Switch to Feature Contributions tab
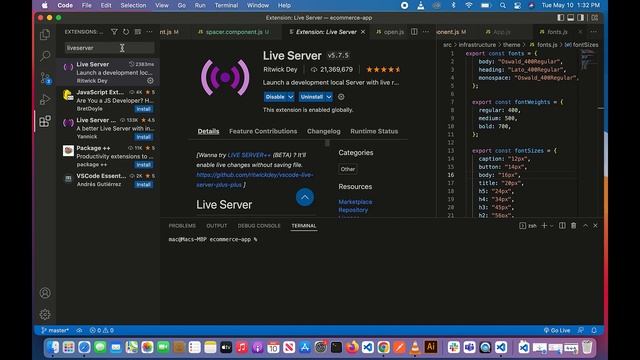 [x=263, y=131]
